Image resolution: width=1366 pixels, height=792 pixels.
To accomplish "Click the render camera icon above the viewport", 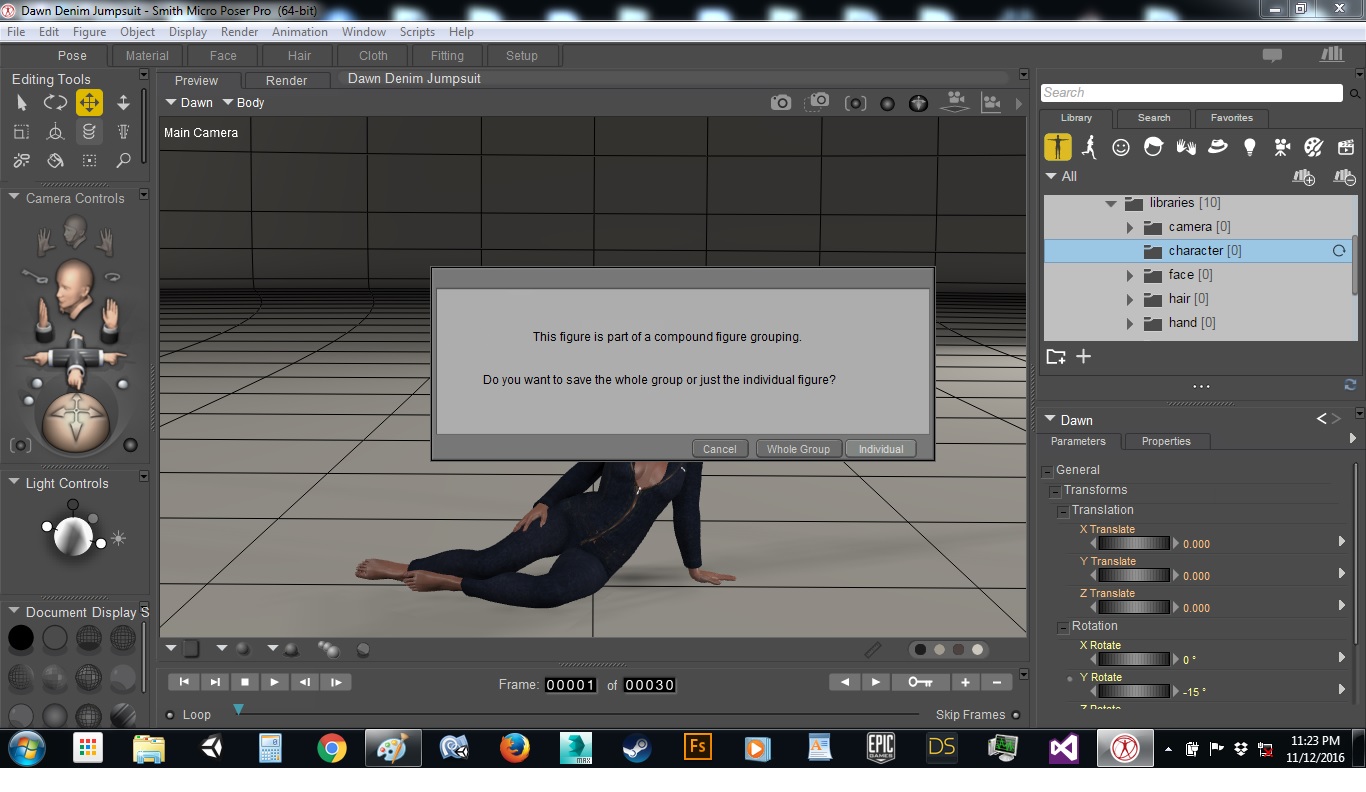I will [780, 103].
